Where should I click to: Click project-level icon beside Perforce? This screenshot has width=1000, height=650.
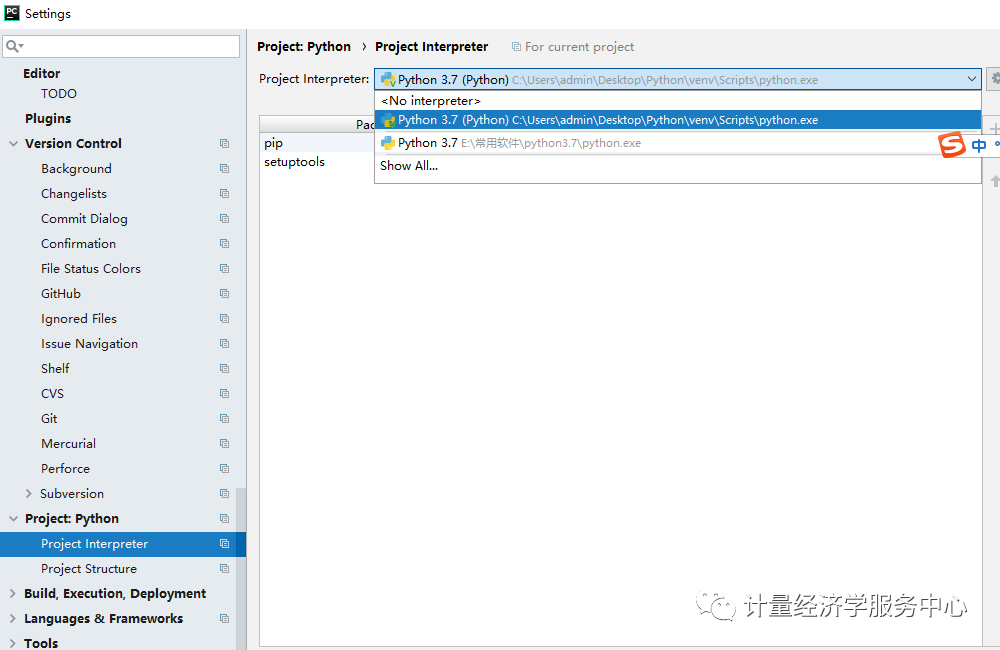tap(224, 468)
